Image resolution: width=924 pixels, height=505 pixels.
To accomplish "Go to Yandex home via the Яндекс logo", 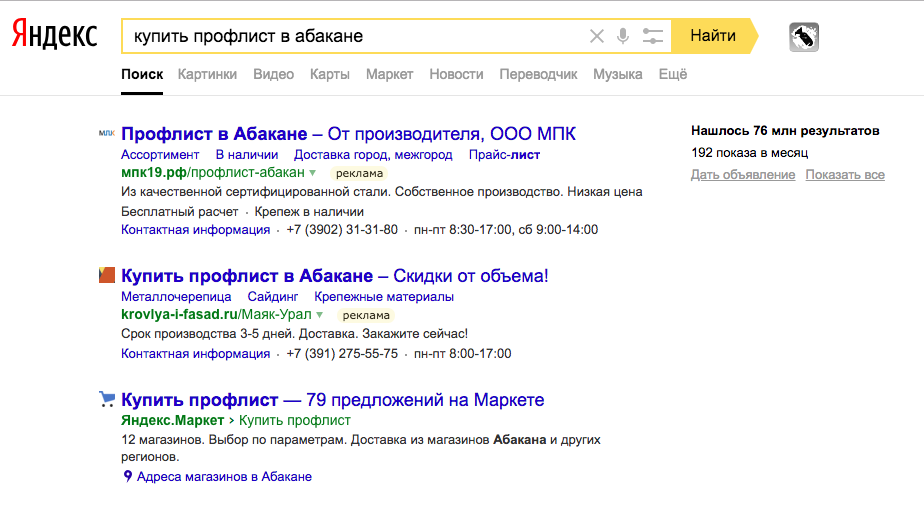I will pos(55,35).
